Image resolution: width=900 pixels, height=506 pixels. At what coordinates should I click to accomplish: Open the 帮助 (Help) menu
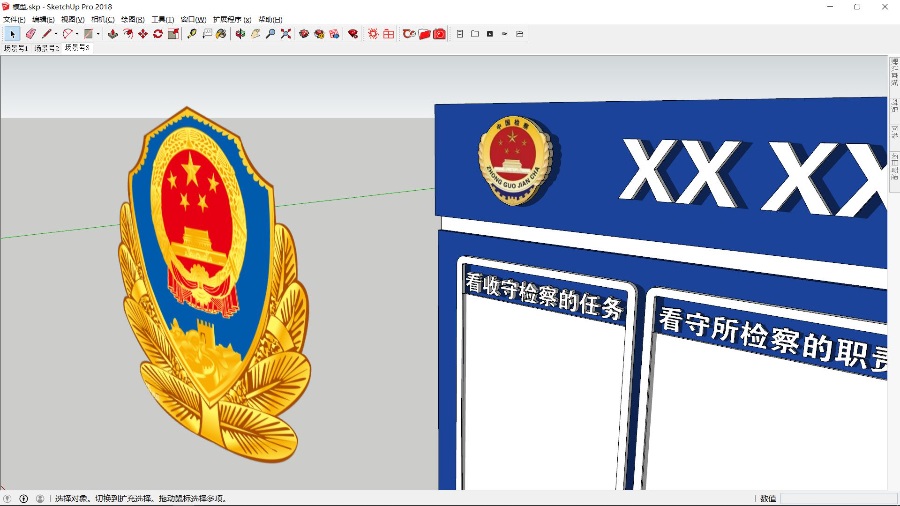270,20
